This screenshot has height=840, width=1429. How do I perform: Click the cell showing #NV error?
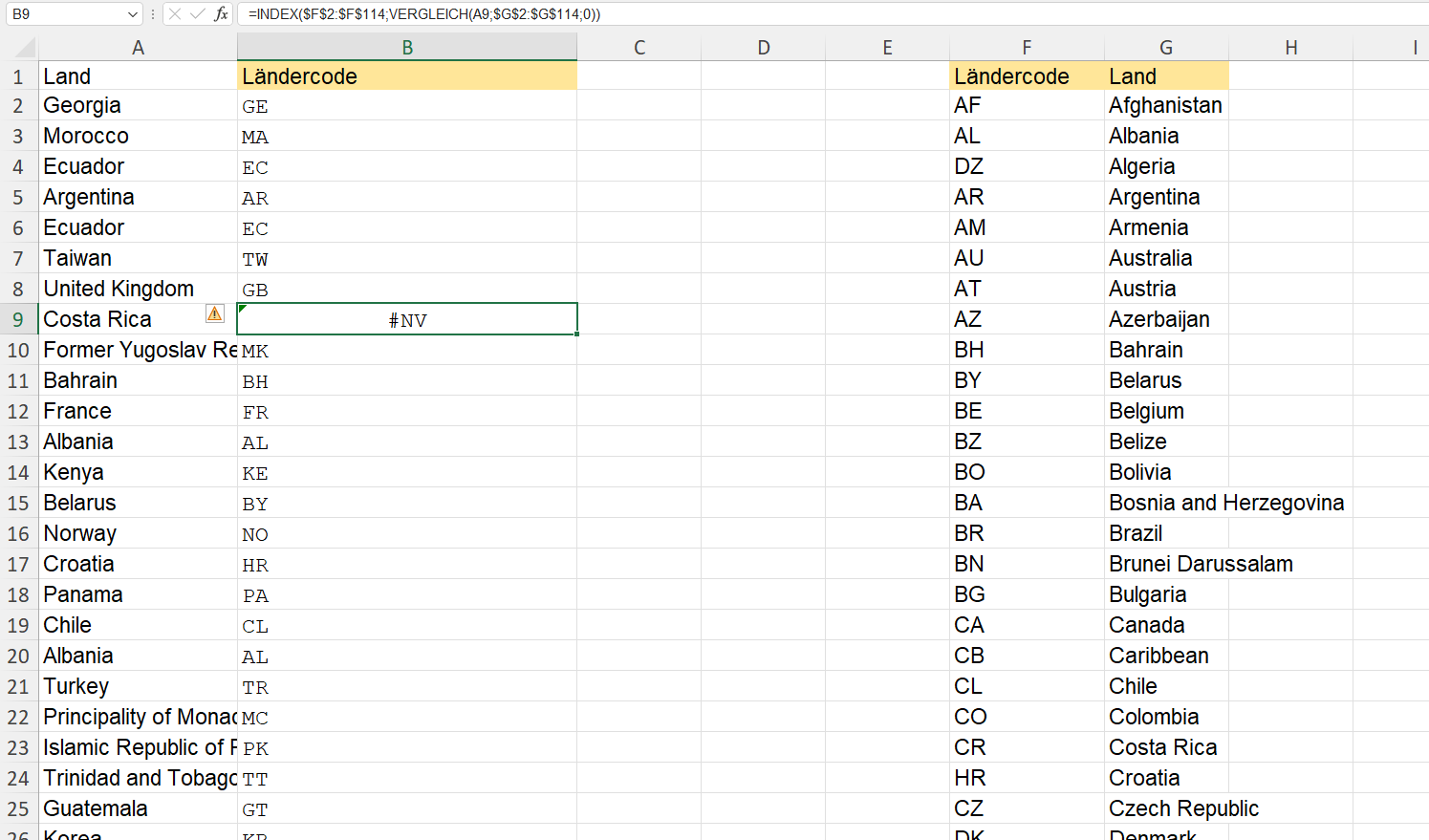pyautogui.click(x=406, y=320)
